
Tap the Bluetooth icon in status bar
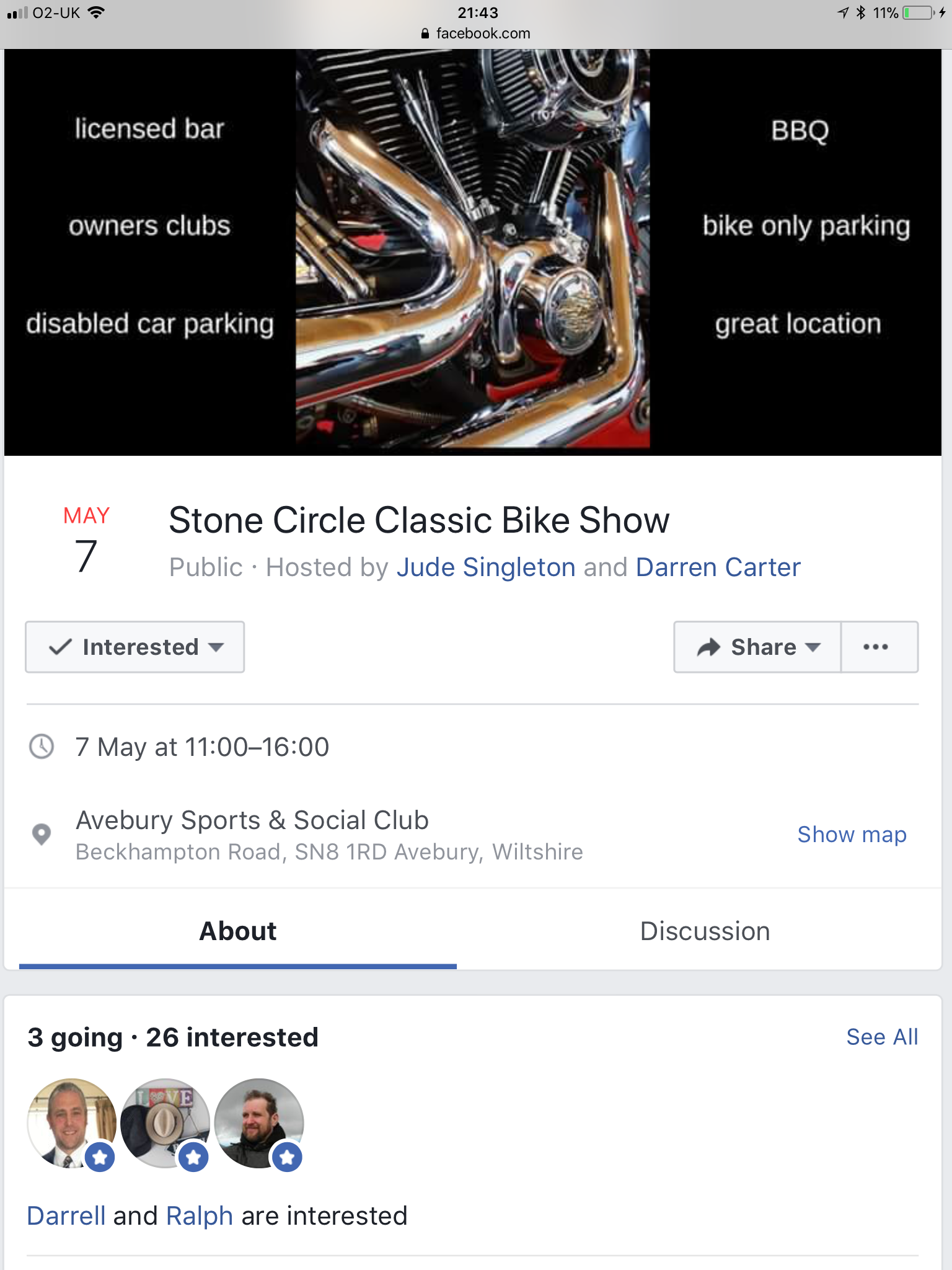[861, 13]
